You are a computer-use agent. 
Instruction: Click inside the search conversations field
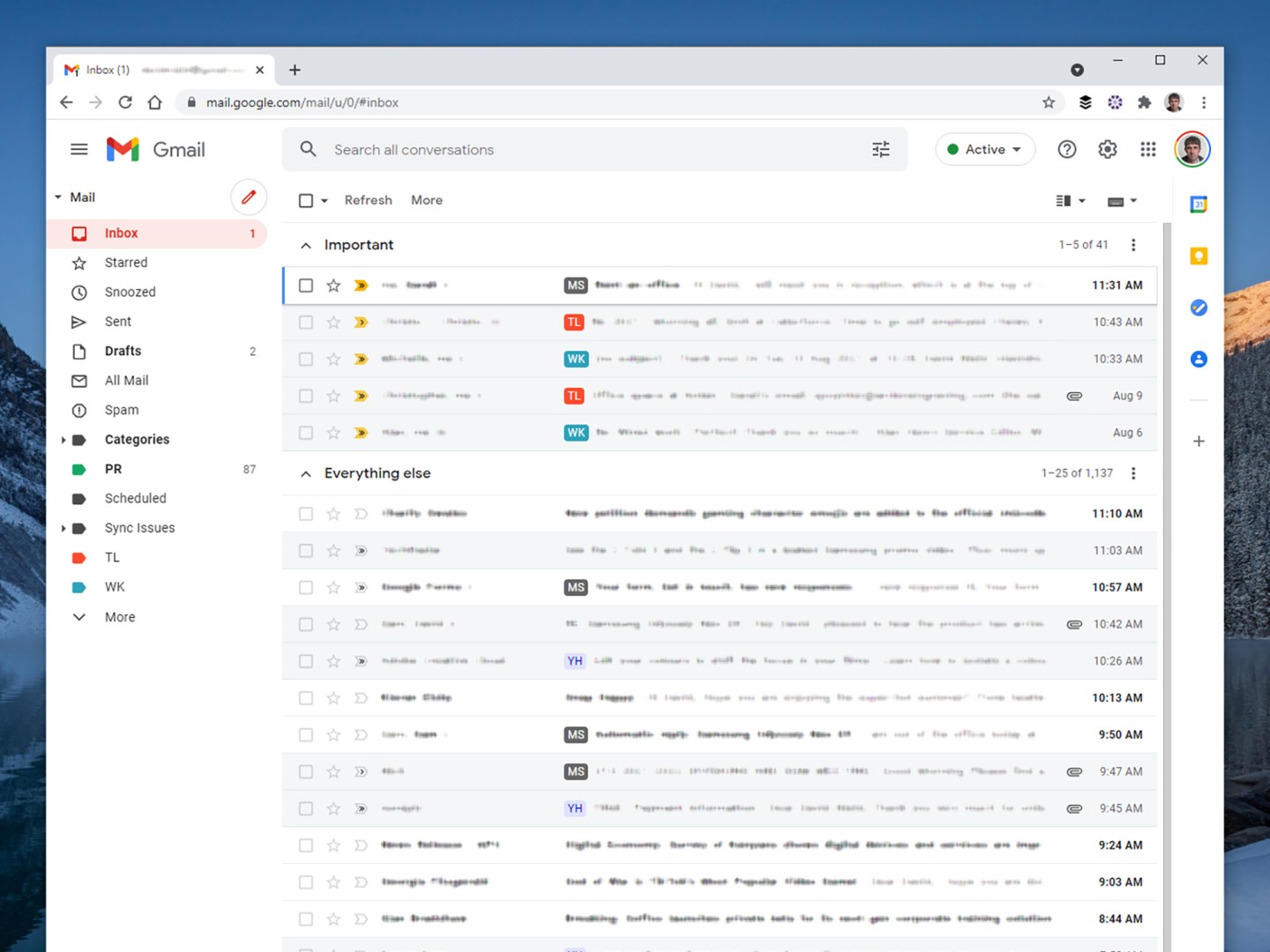click(529, 149)
